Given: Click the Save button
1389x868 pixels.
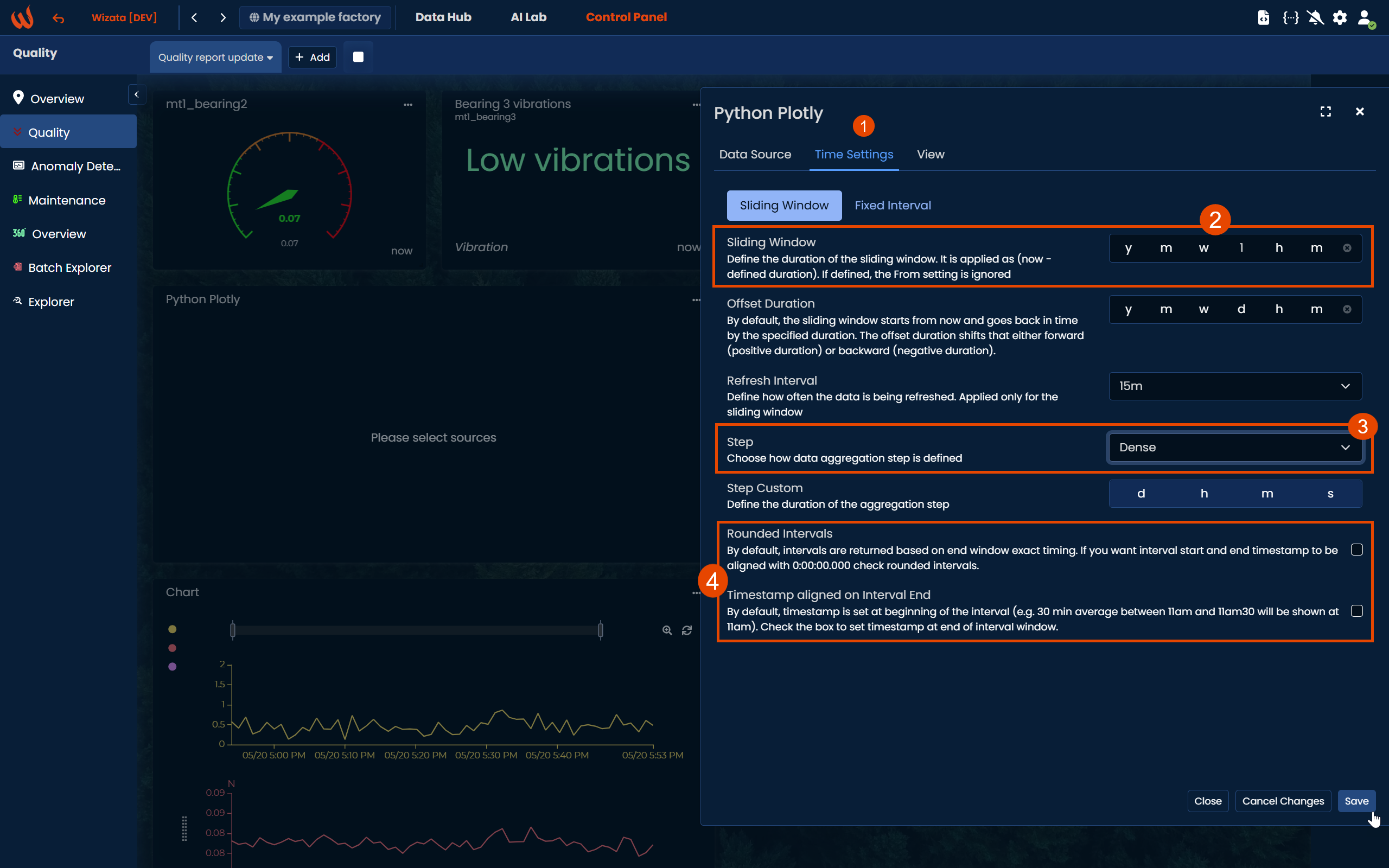Looking at the screenshot, I should pos(1356,801).
